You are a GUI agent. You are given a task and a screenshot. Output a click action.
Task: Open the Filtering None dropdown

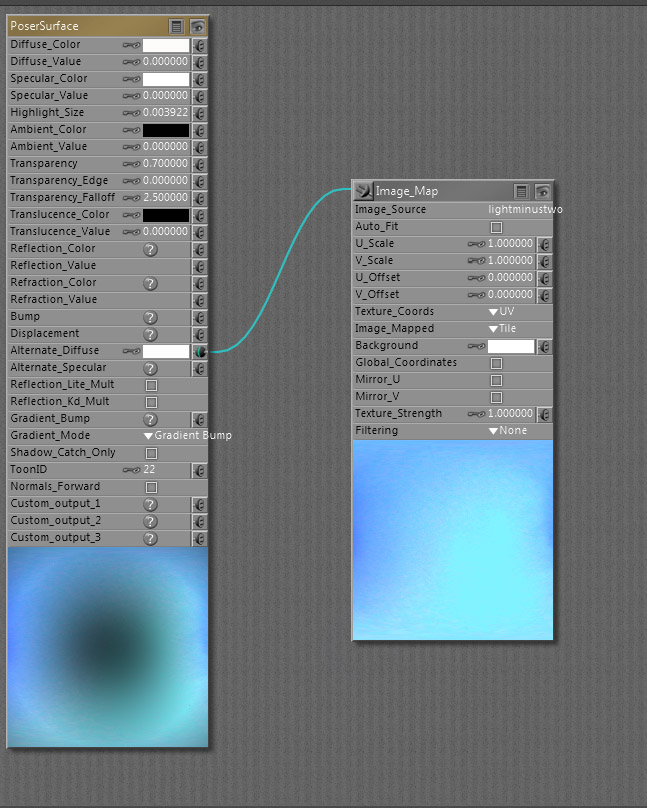(x=508, y=431)
